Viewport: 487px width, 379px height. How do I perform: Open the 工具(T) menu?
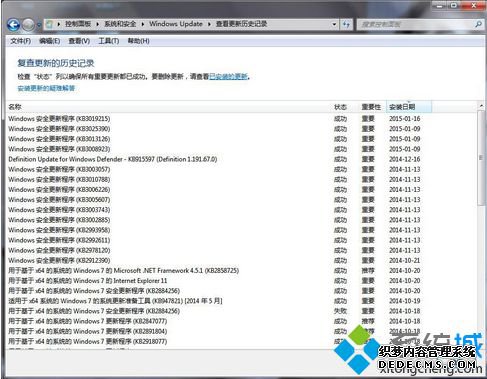(x=108, y=41)
